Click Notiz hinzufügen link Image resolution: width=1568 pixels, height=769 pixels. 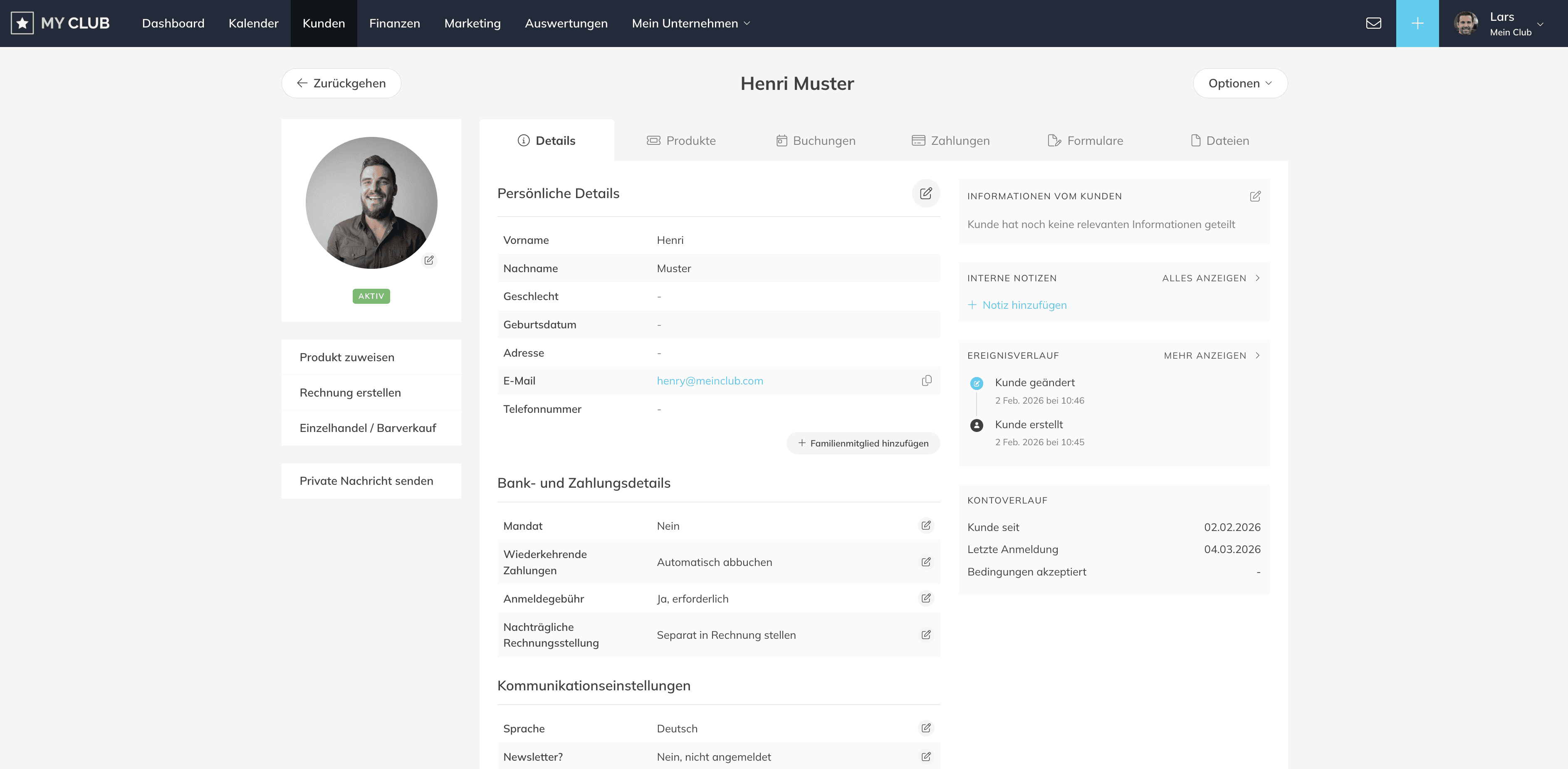pyautogui.click(x=1024, y=305)
